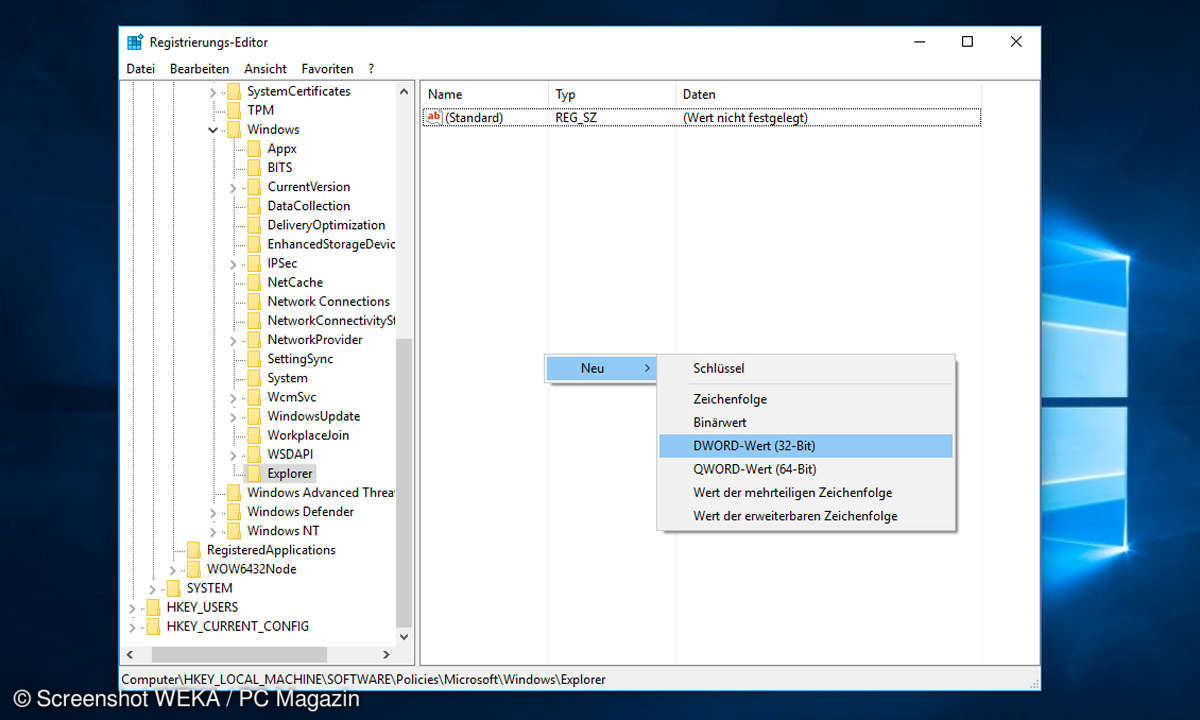Viewport: 1200px width, 720px height.
Task: Select the NetworkConnectivityStatus tree key
Action: (331, 321)
